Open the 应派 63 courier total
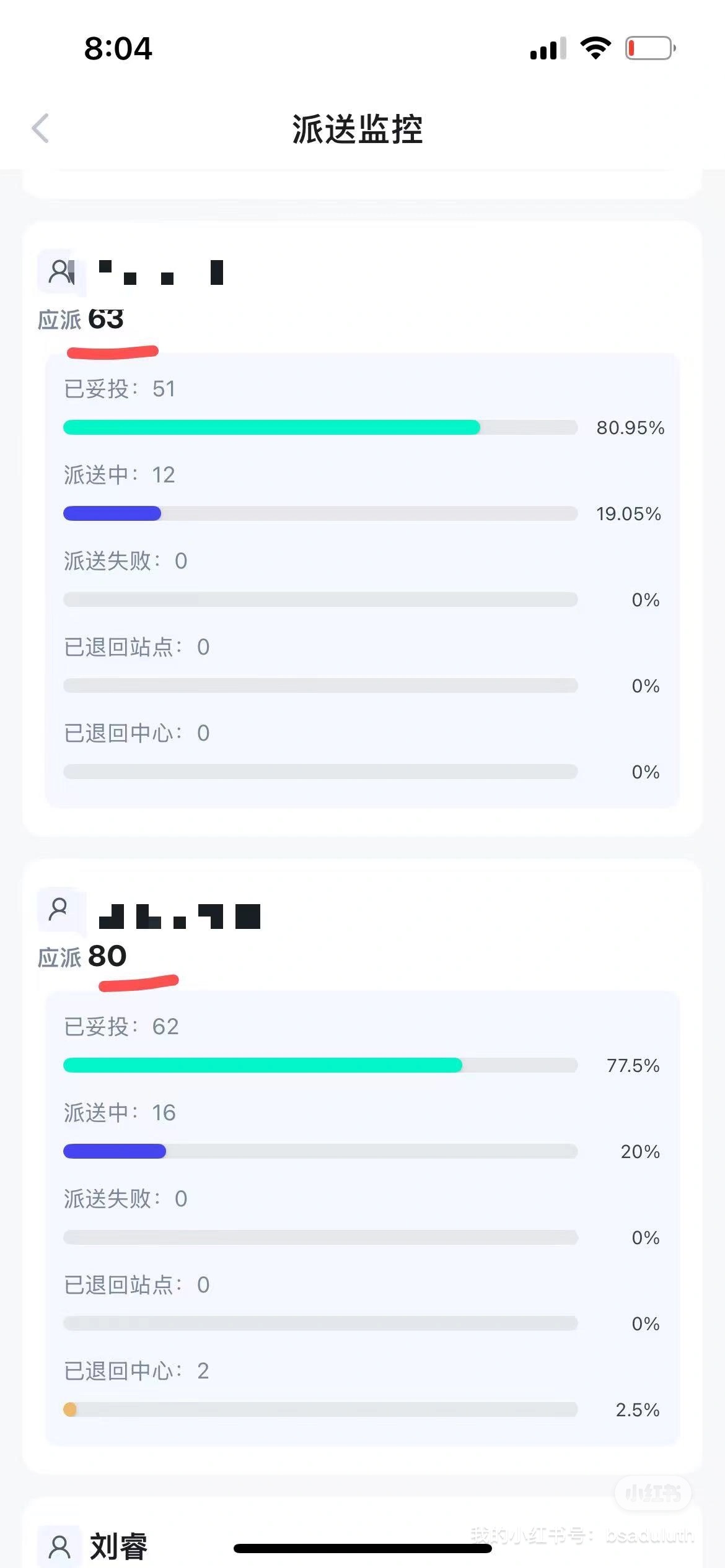 (x=81, y=320)
